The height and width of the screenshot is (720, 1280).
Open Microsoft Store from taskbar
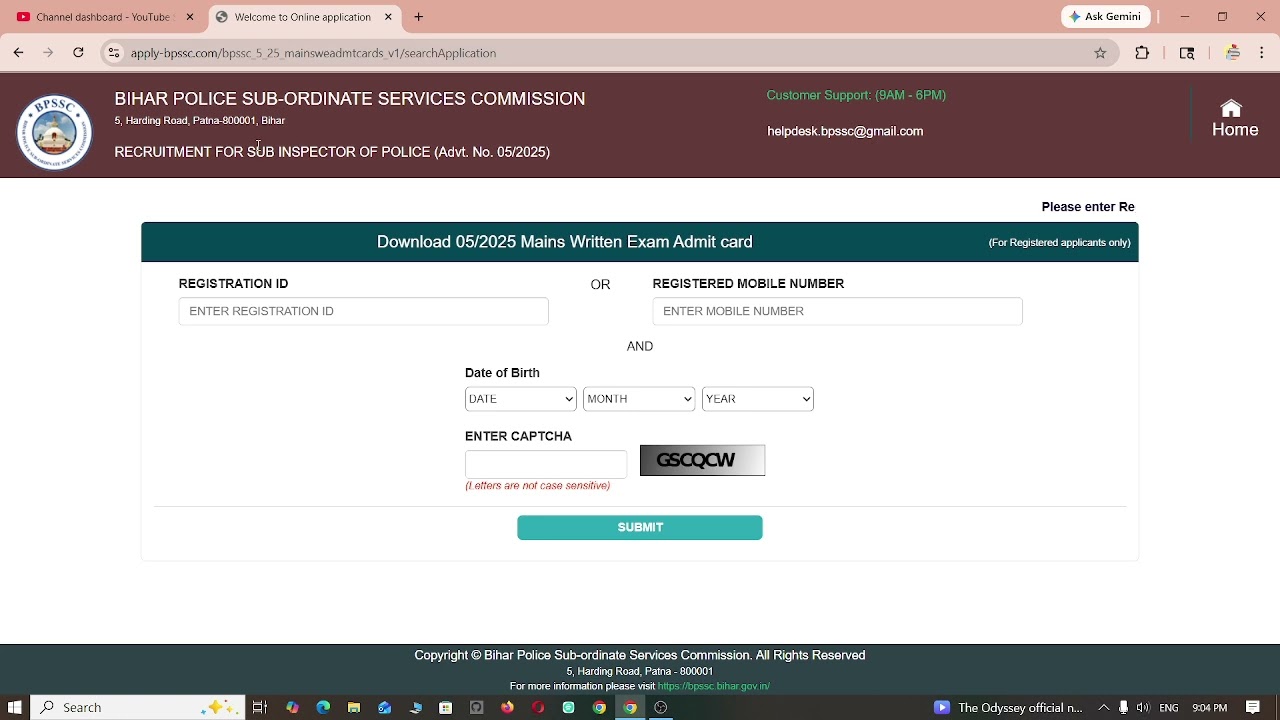(446, 707)
